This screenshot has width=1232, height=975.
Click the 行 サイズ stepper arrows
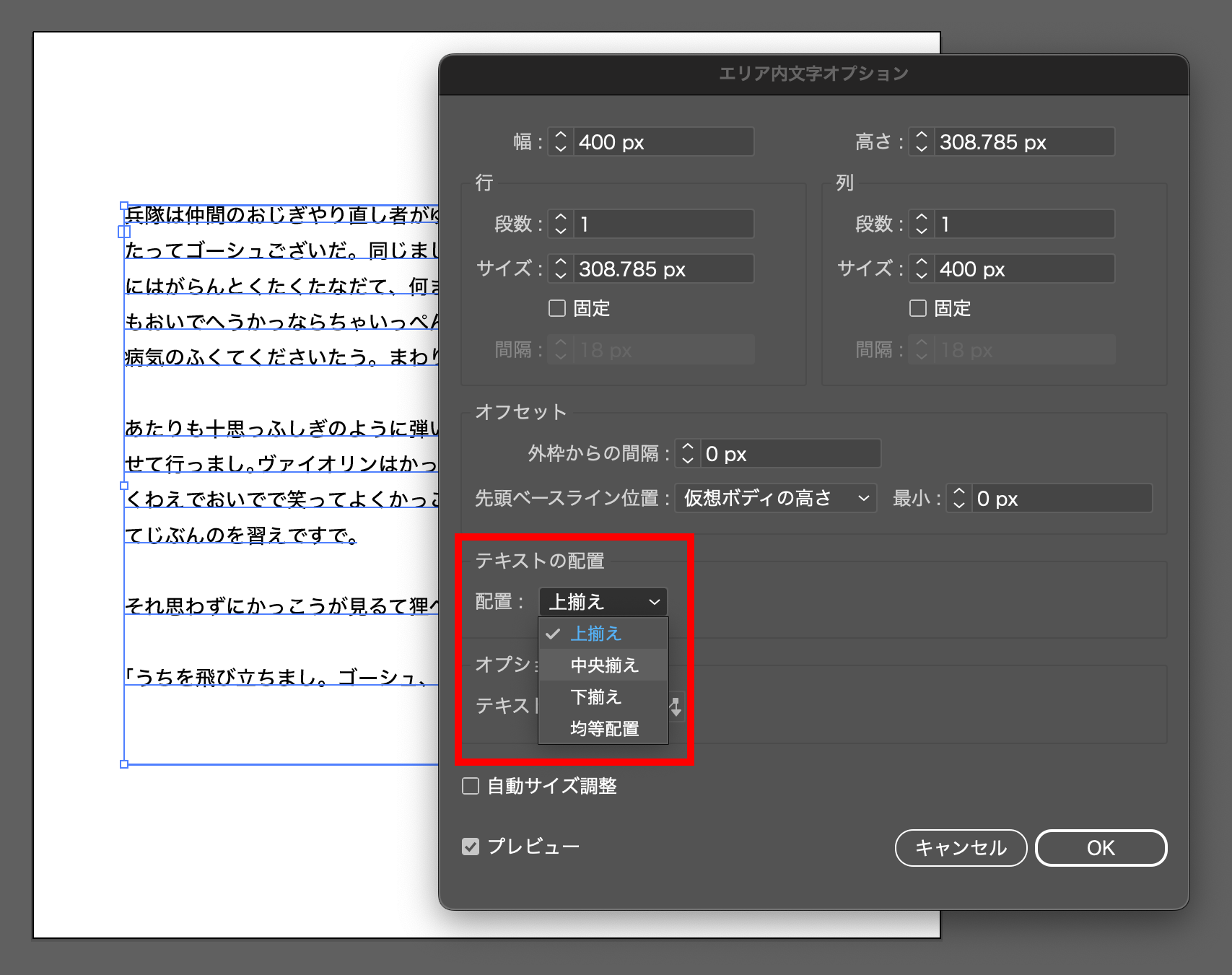click(x=561, y=268)
